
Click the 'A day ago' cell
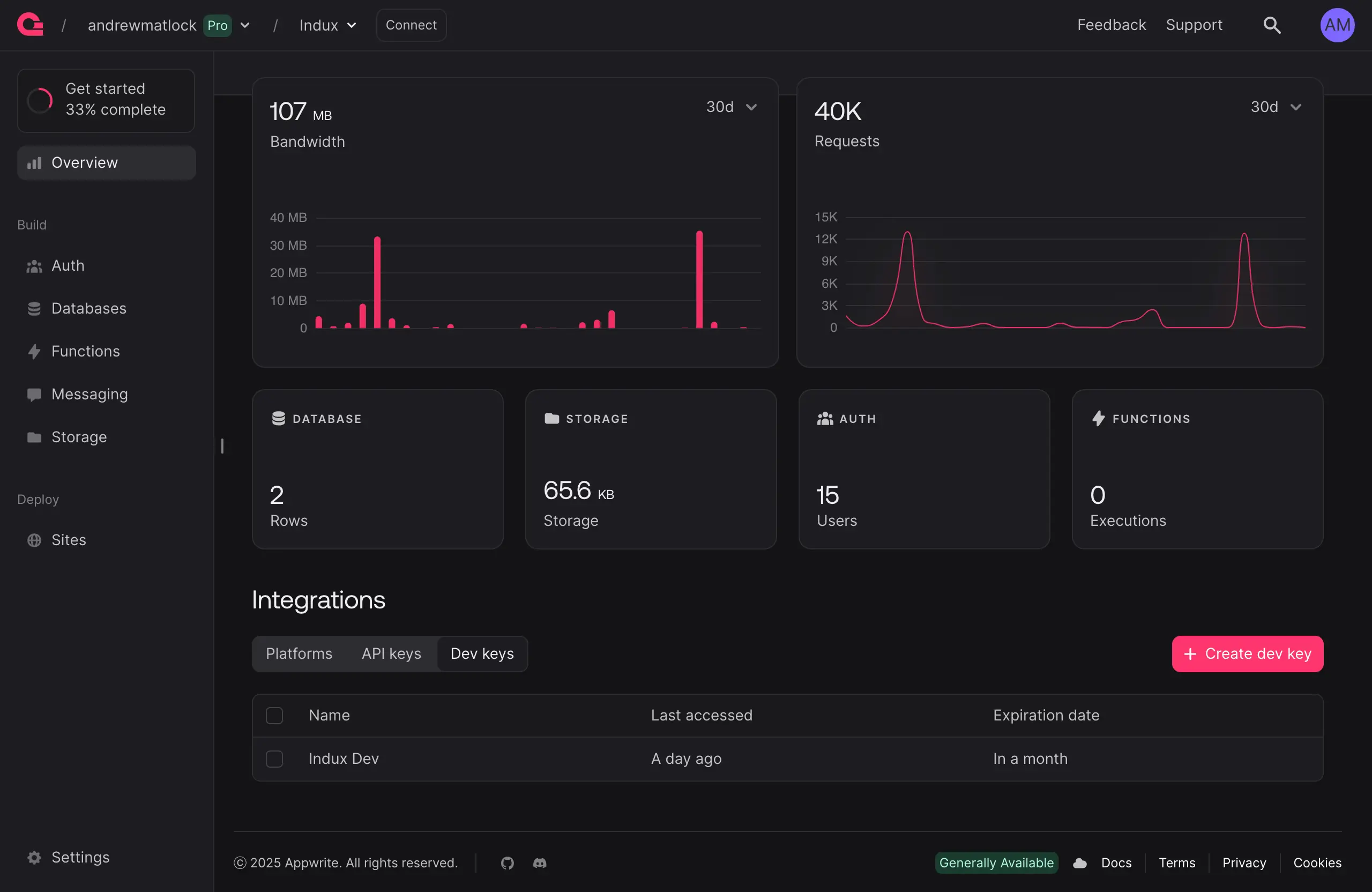[686, 759]
